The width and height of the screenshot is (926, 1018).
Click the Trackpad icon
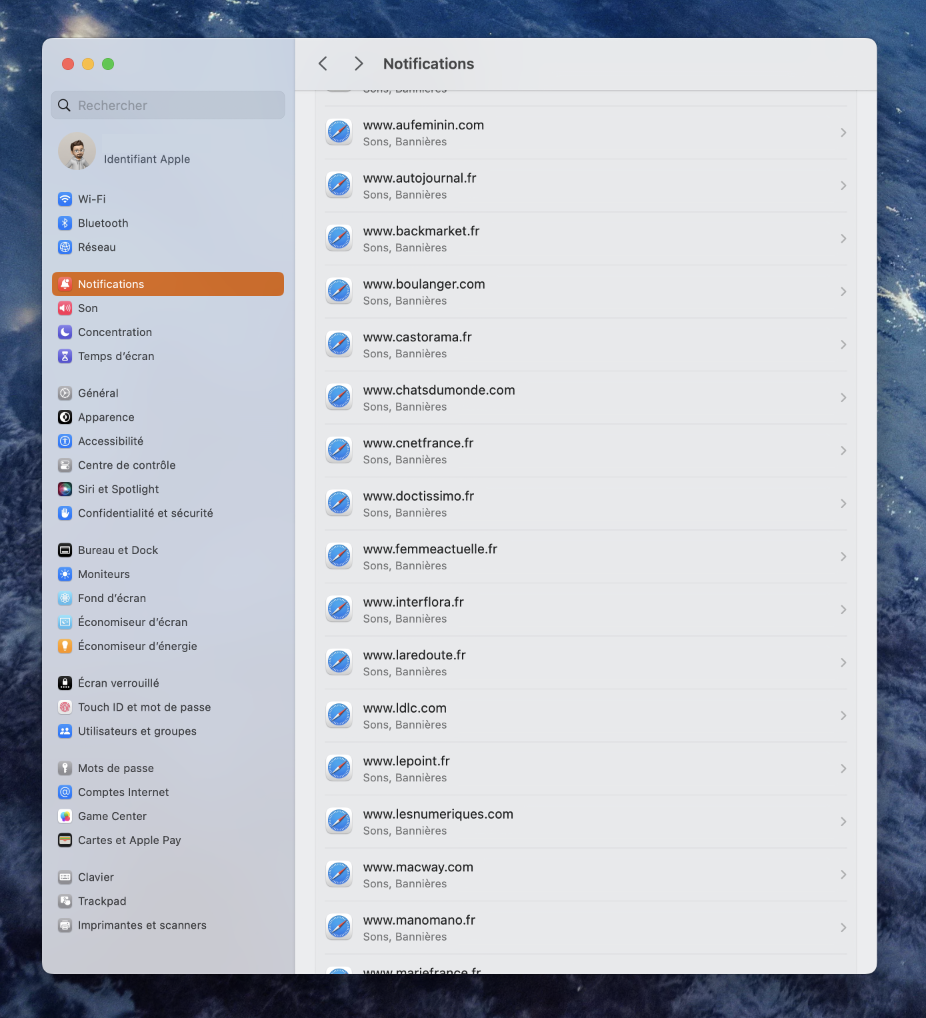[65, 902]
